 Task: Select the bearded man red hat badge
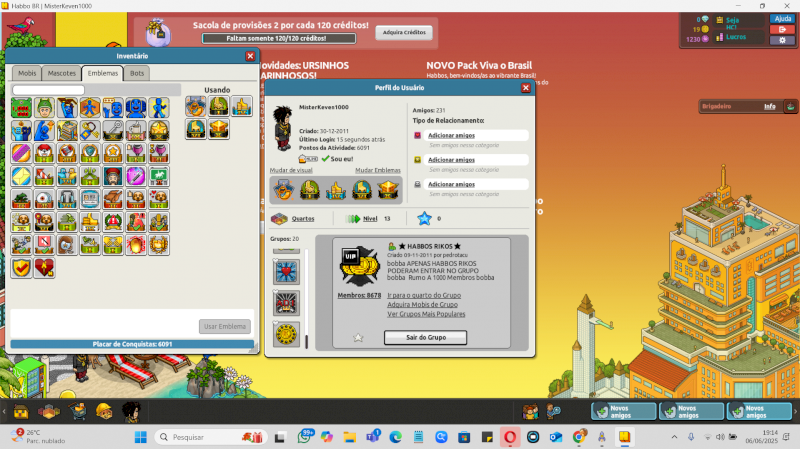(x=113, y=177)
